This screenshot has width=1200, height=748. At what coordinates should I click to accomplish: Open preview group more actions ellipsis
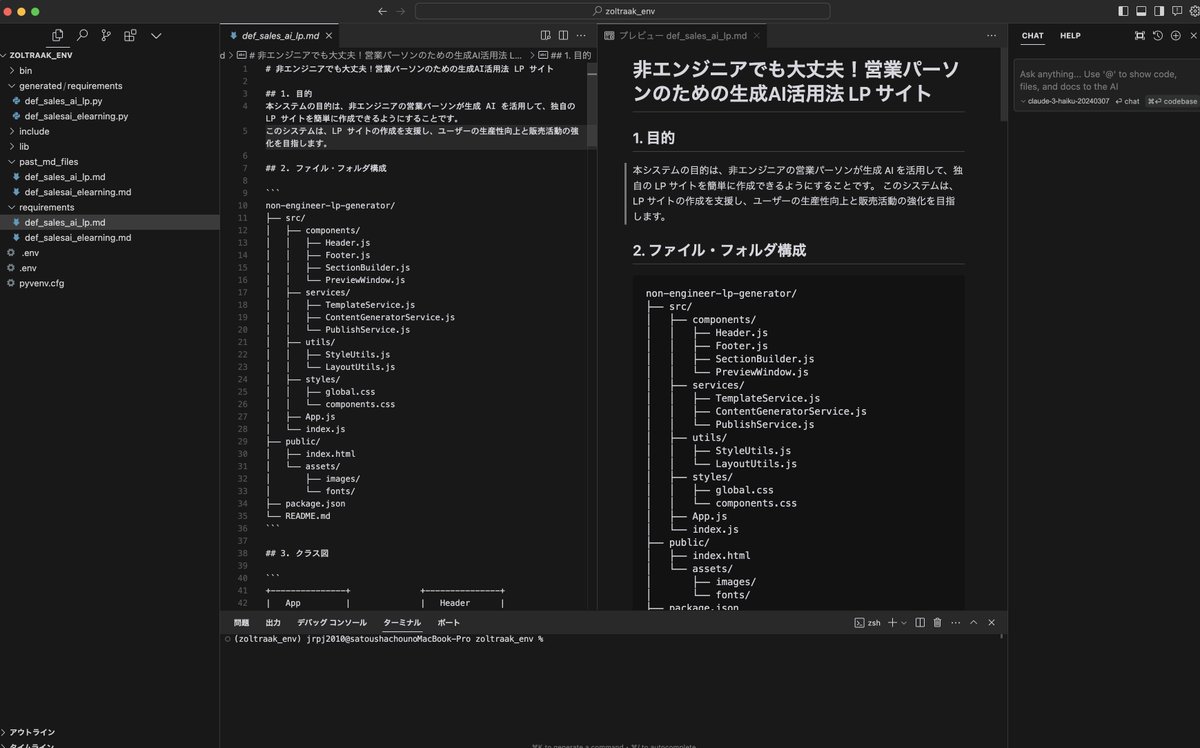point(992,35)
